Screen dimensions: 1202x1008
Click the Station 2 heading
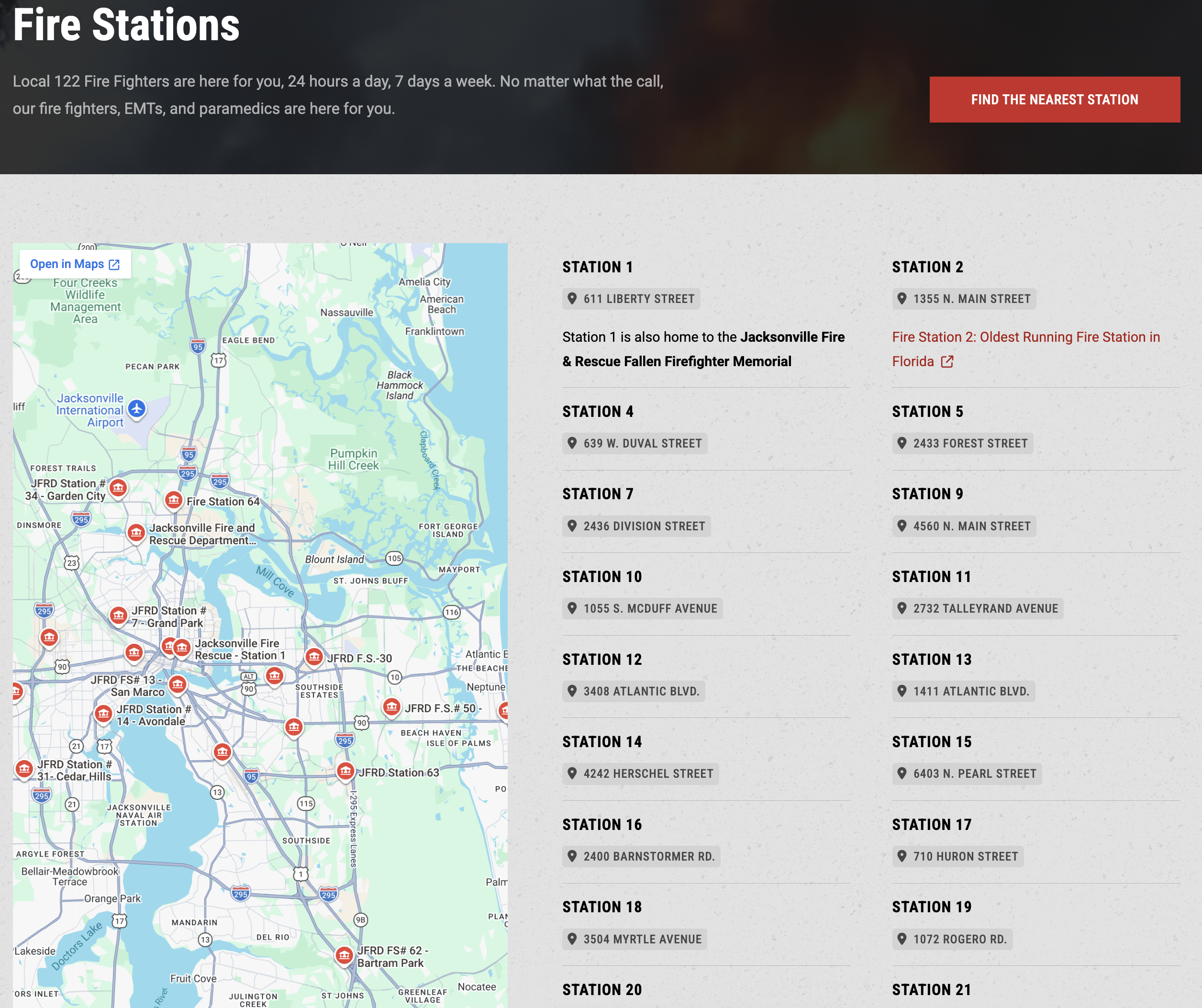tap(927, 267)
